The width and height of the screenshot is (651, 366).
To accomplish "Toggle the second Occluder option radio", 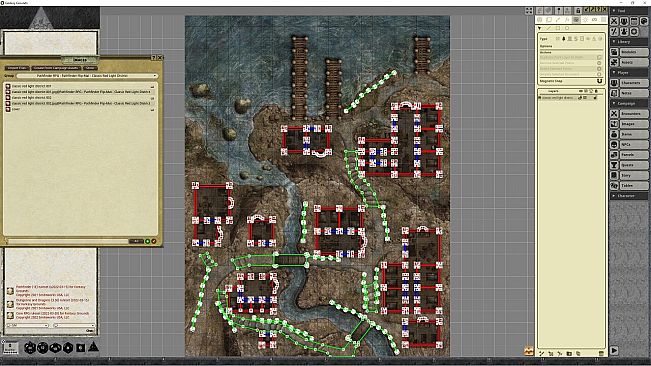I will [599, 63].
